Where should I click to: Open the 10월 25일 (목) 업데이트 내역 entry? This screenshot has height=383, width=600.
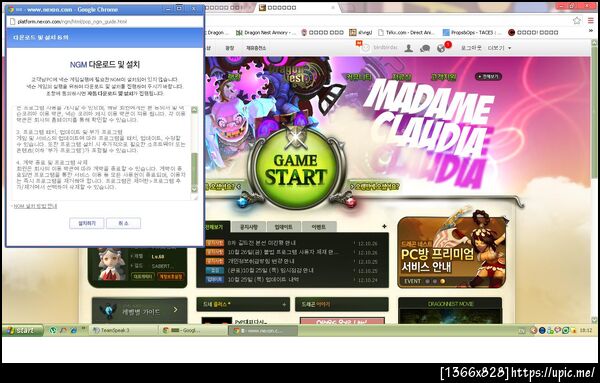click(x=263, y=280)
